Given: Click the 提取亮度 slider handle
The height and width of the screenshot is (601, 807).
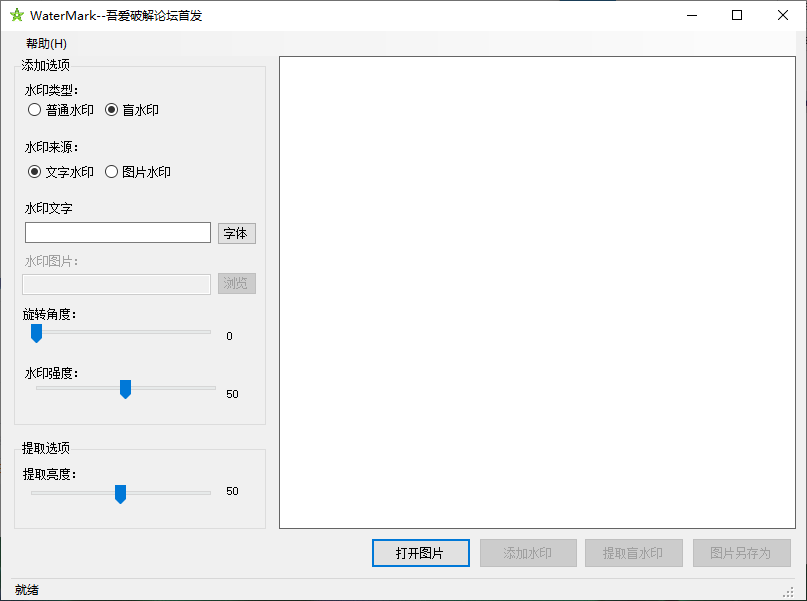Looking at the screenshot, I should pyautogui.click(x=120, y=494).
